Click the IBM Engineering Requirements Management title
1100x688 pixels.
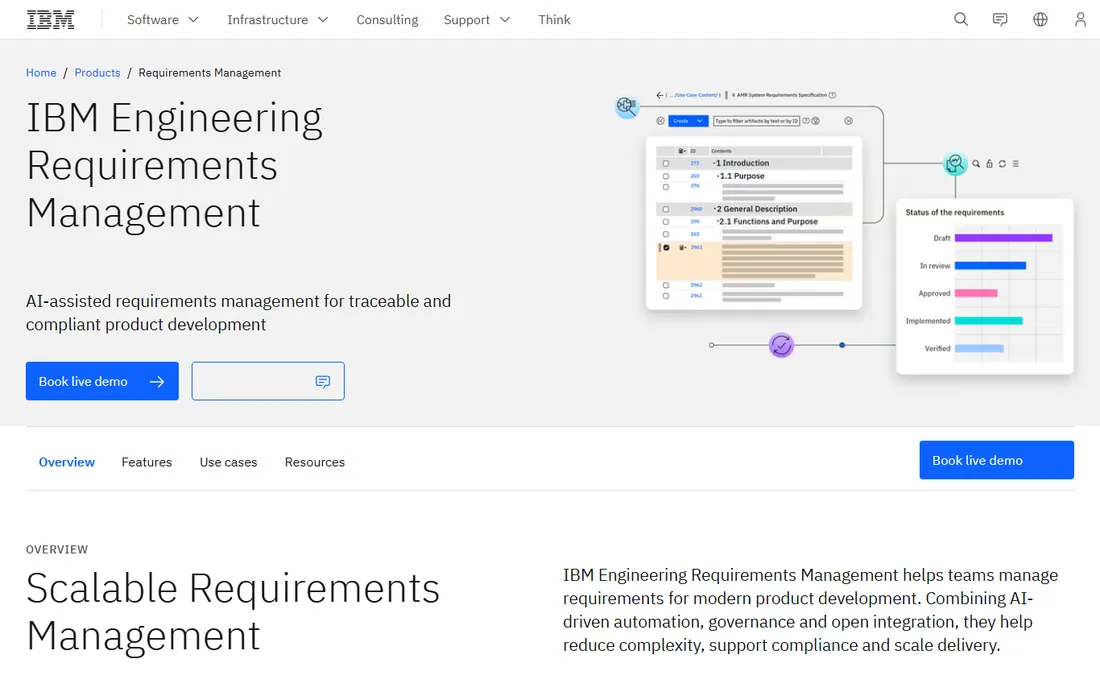(174, 166)
